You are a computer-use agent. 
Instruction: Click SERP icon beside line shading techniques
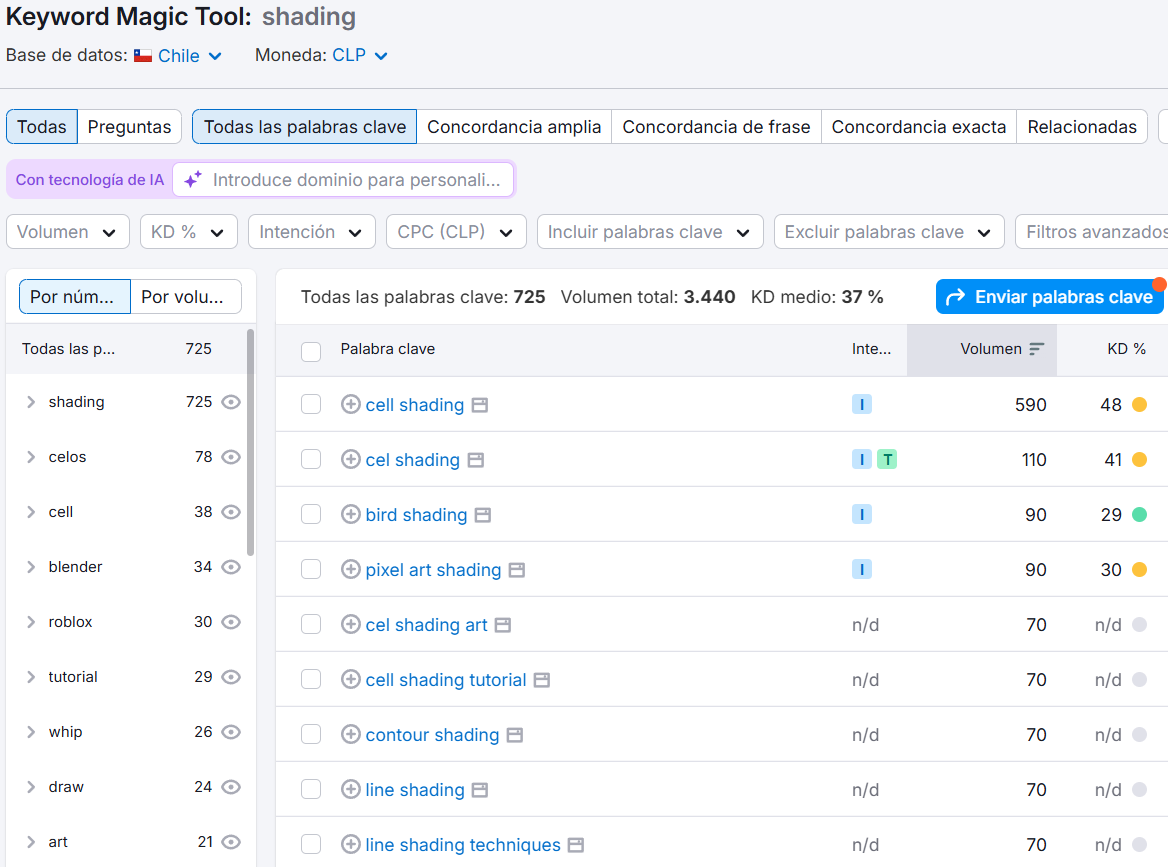576,845
